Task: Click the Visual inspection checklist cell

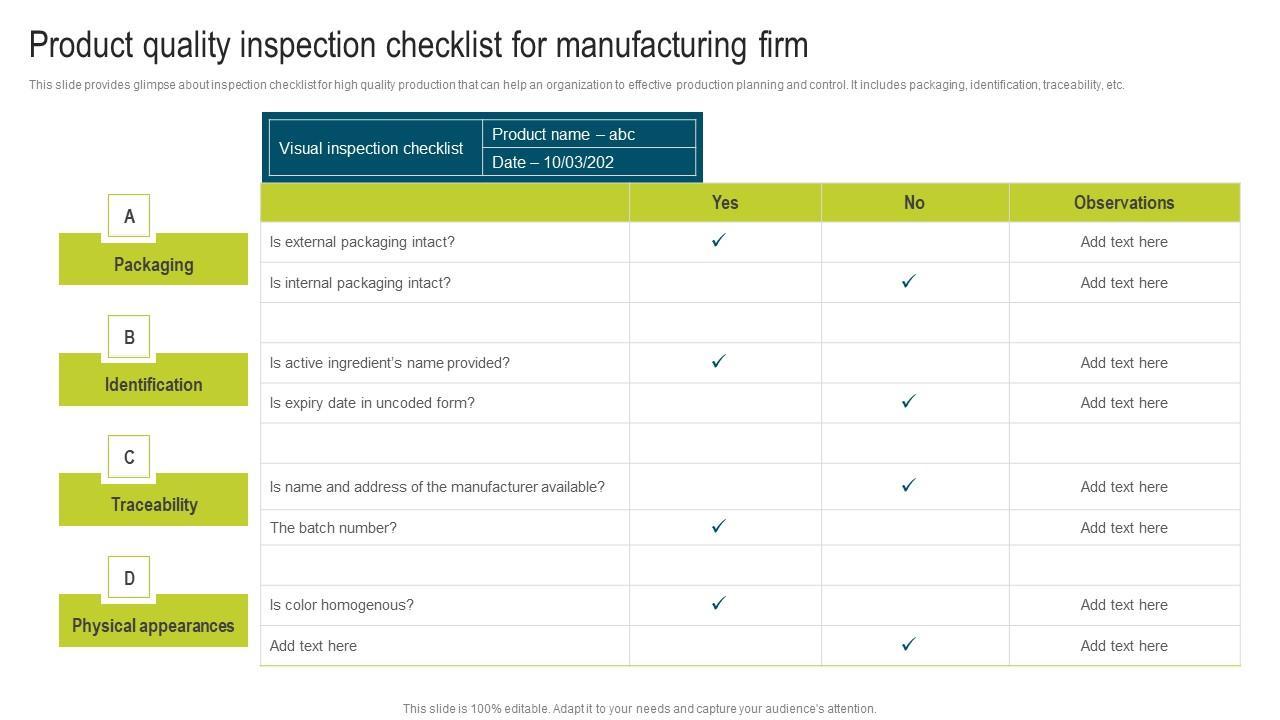Action: [x=371, y=148]
